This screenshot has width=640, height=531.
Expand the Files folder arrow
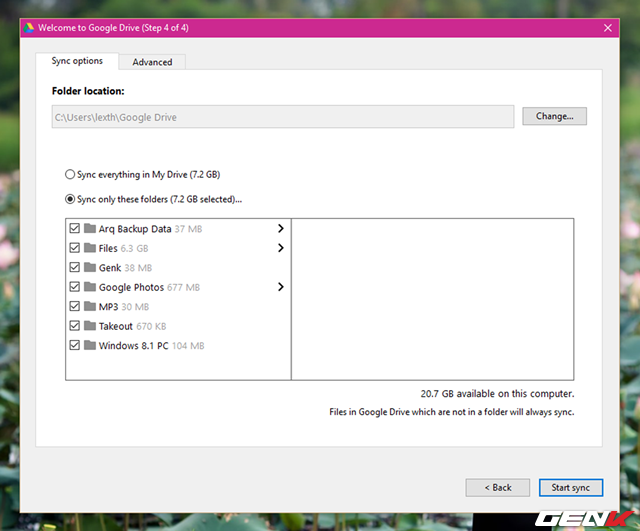click(x=280, y=248)
